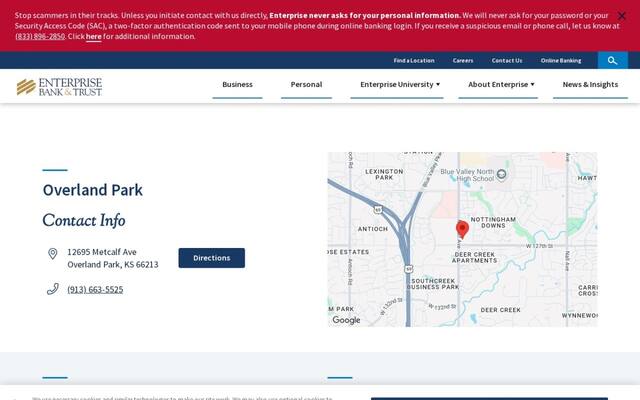Click the Antioch map label
The image size is (640, 400).
[373, 229]
